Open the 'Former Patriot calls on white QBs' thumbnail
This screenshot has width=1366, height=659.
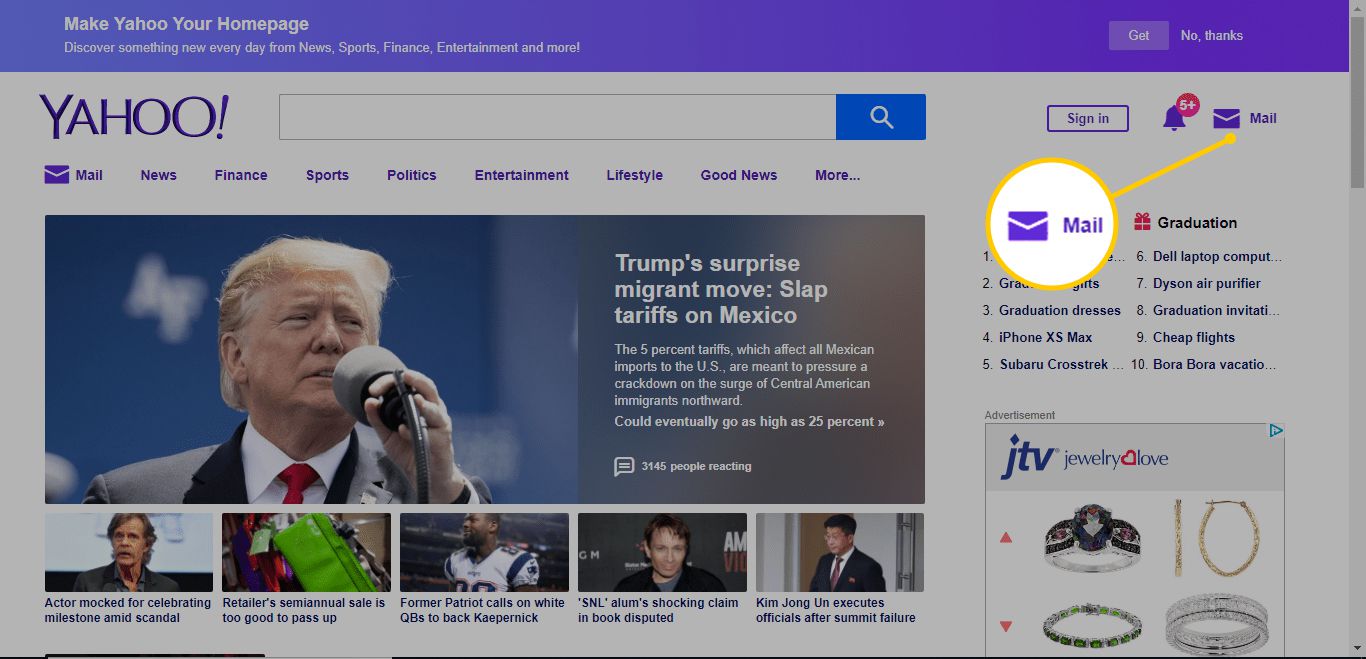484,552
